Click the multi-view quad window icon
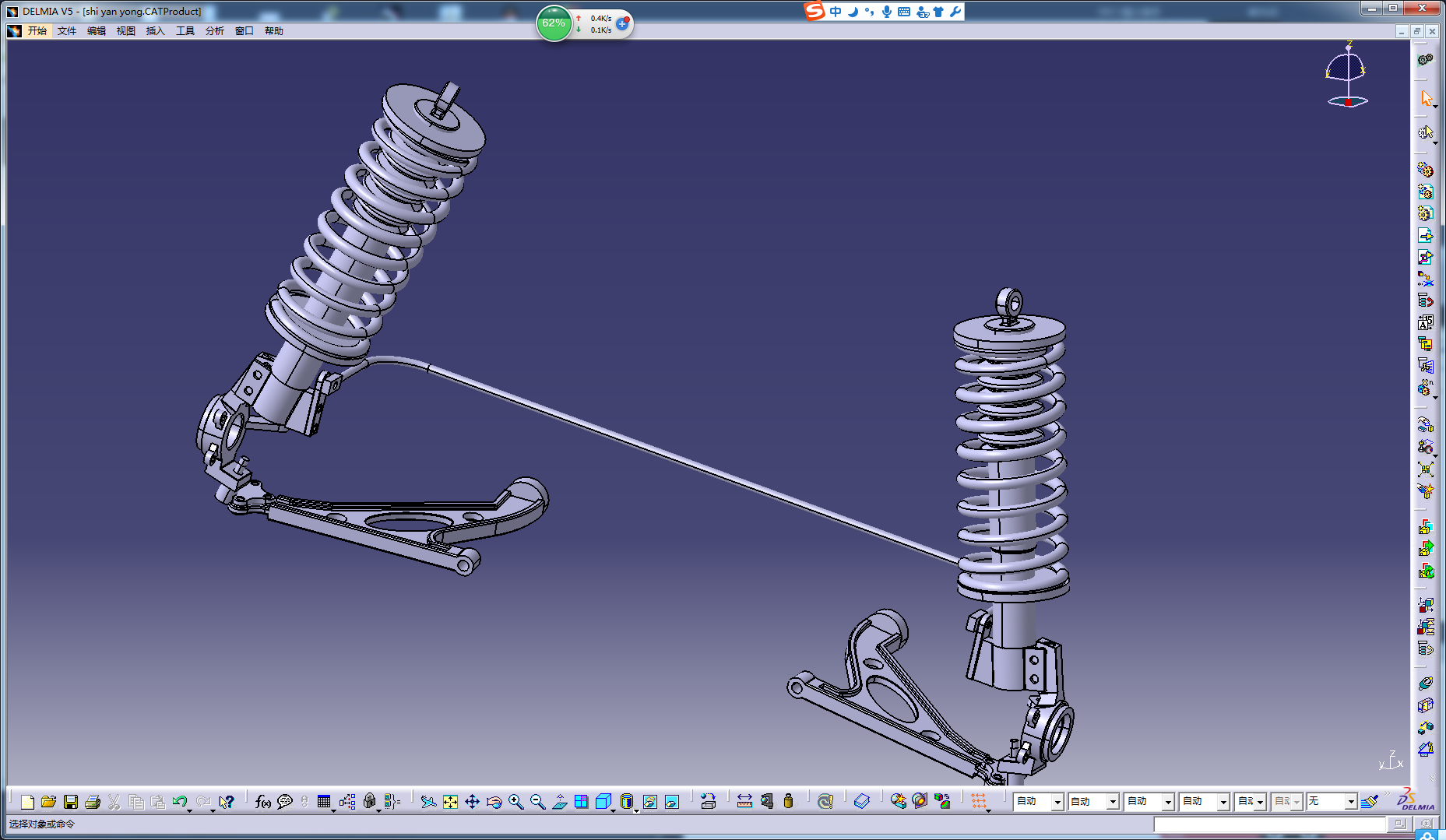1446x840 pixels. coord(581,801)
